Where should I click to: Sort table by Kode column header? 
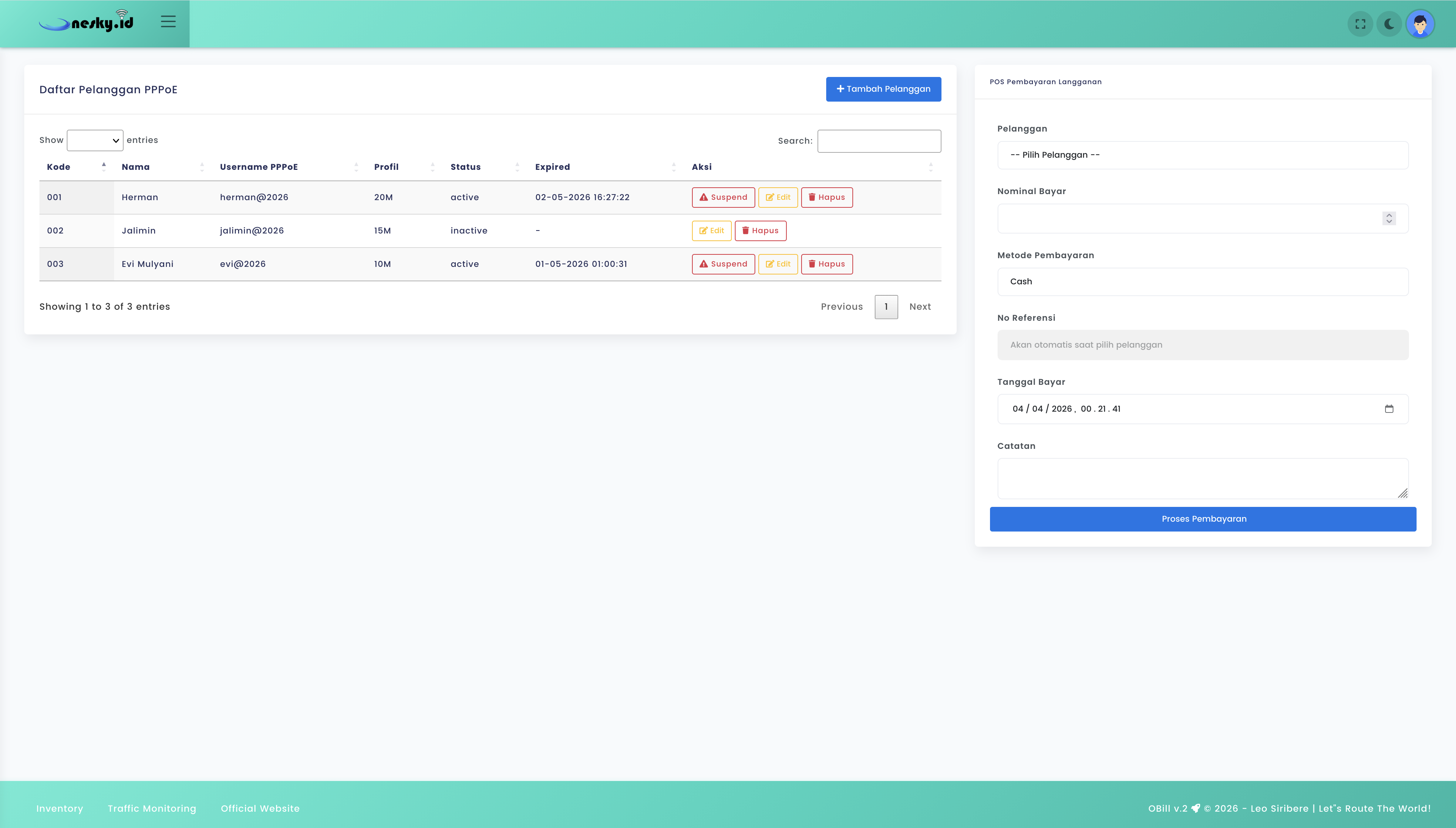point(58,167)
